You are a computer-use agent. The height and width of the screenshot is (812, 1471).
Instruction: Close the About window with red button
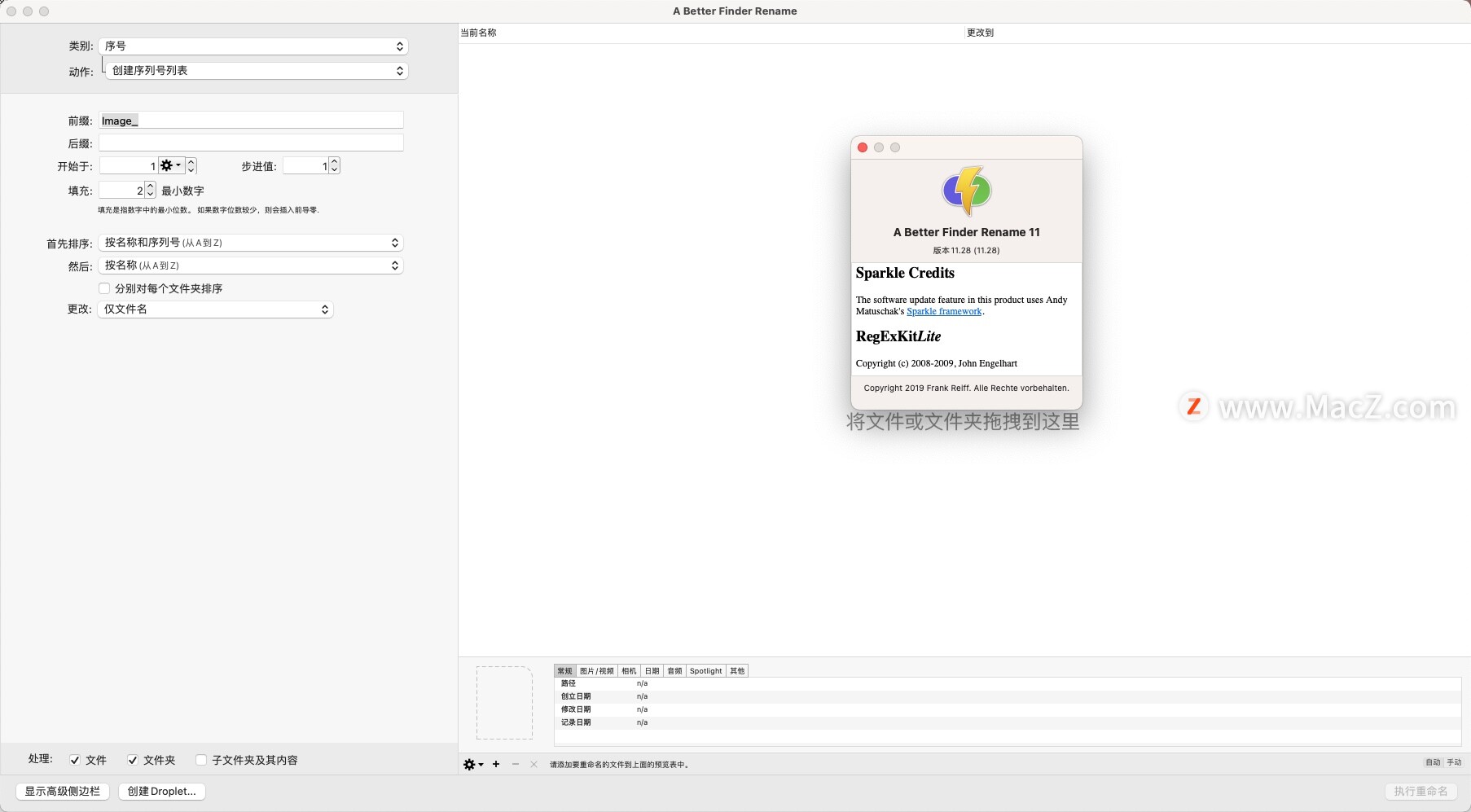[x=863, y=147]
